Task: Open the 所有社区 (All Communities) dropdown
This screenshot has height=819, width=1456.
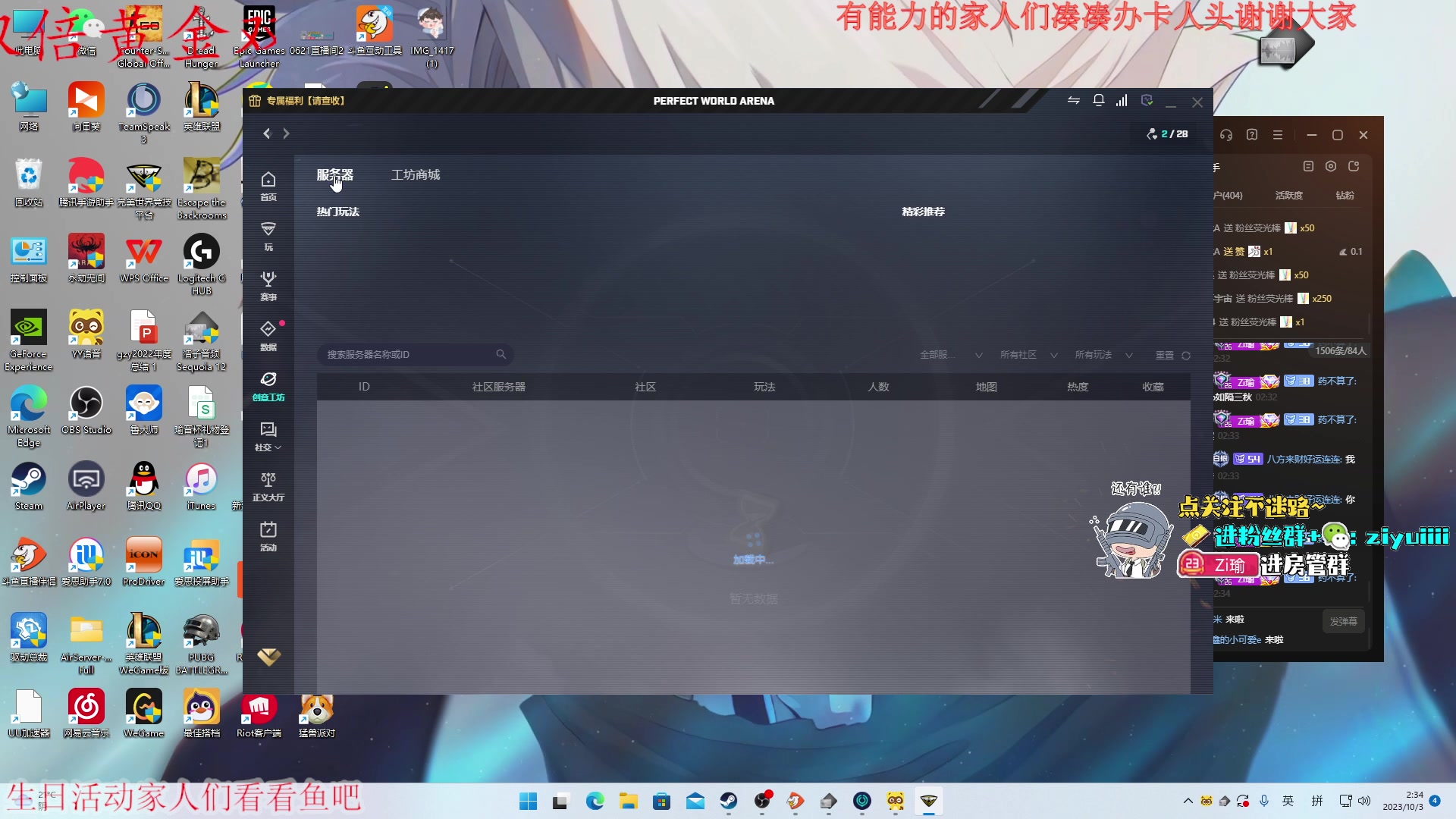Action: coord(1027,355)
